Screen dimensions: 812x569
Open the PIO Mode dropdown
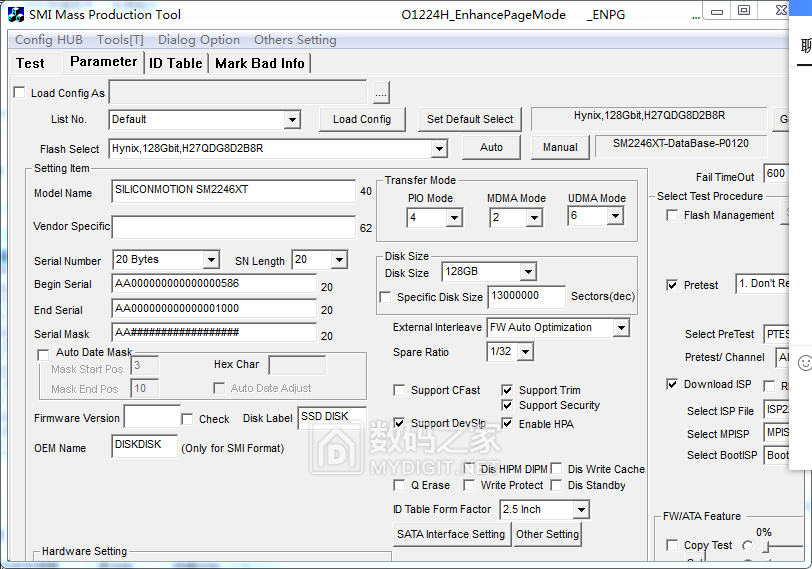point(454,218)
